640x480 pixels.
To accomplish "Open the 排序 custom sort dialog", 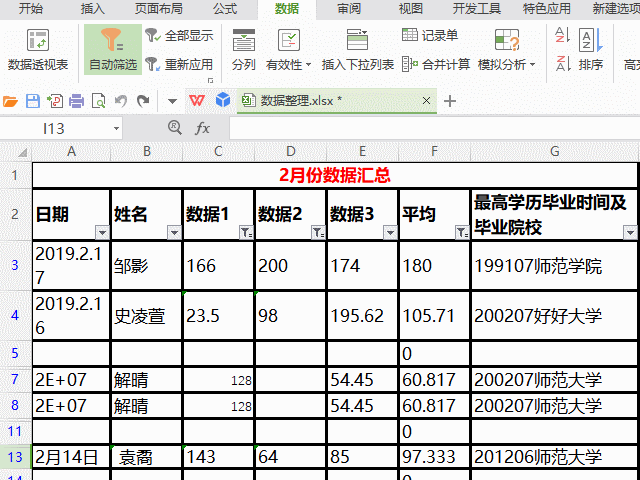I will [591, 50].
